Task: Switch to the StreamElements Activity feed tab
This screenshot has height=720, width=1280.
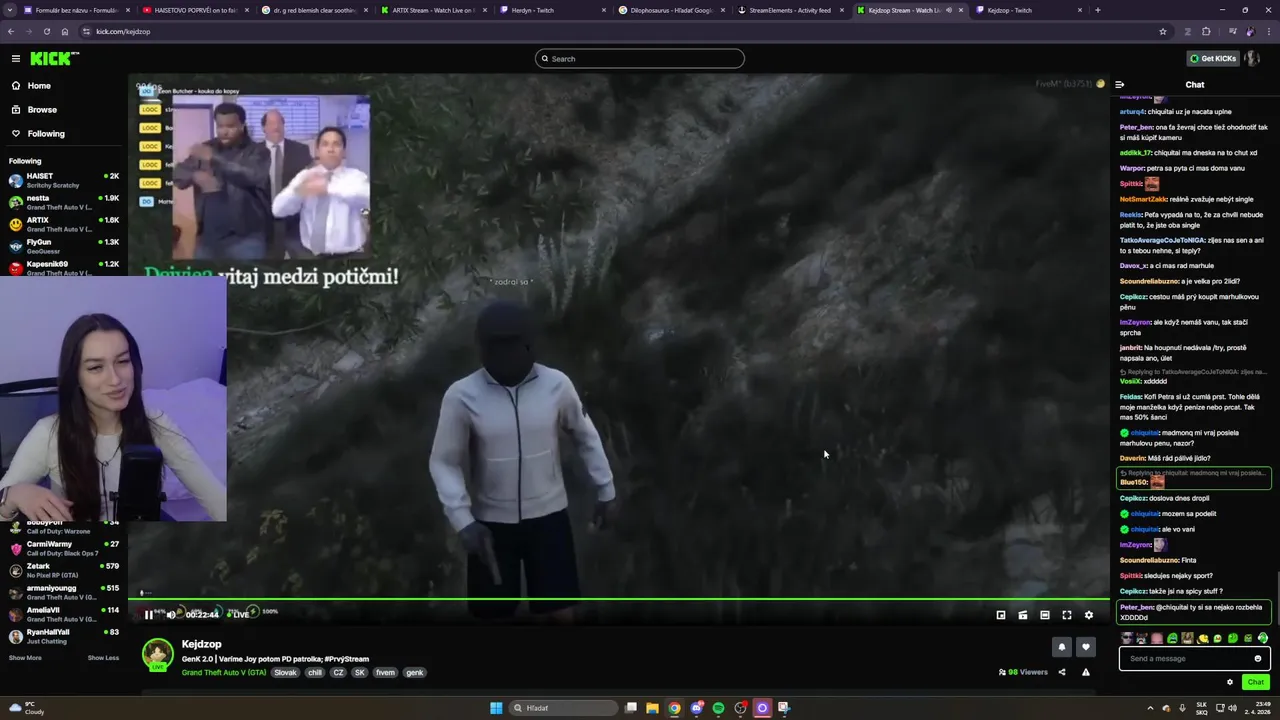Action: point(790,10)
